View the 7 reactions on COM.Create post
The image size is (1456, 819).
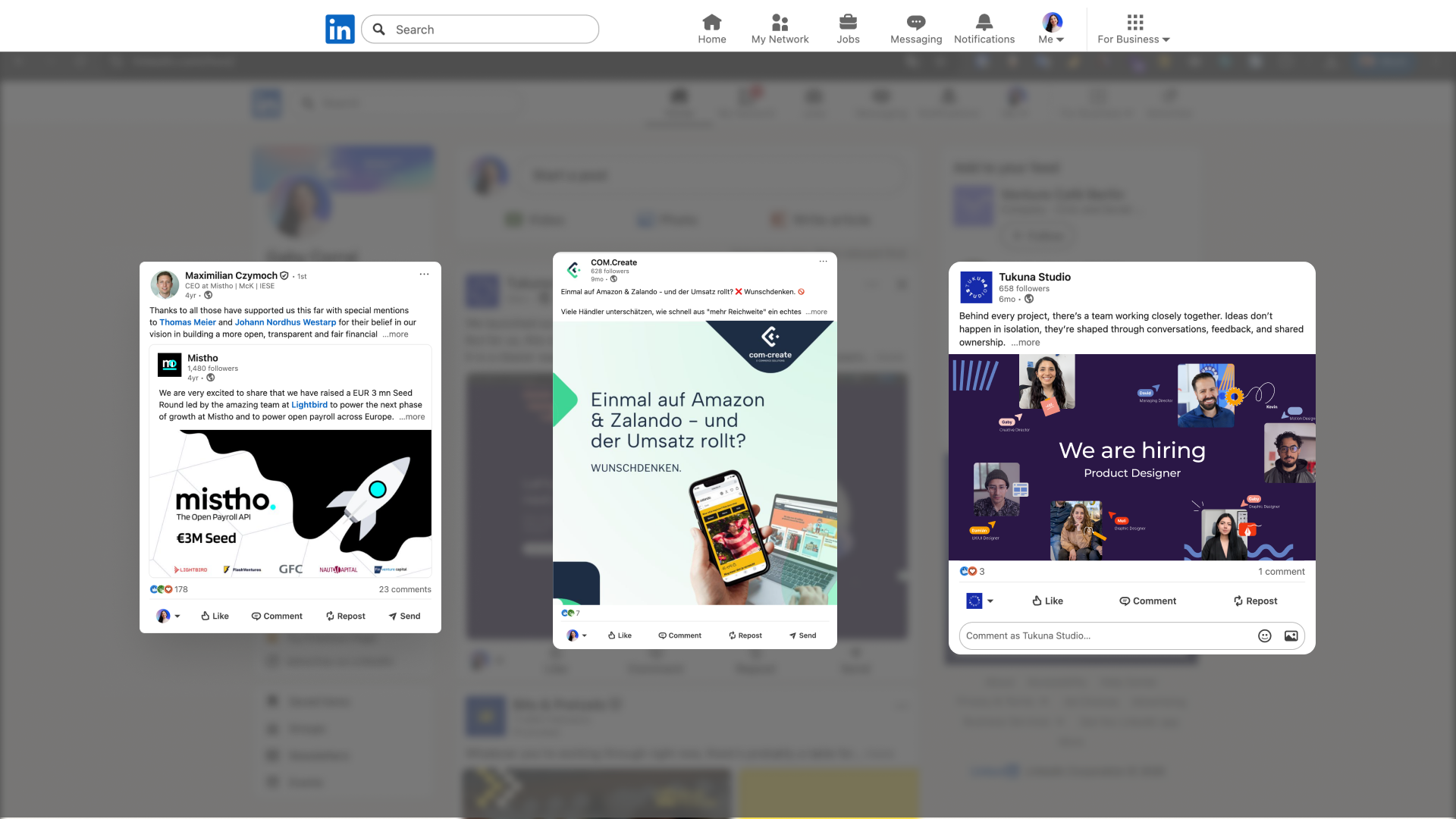[x=570, y=613]
